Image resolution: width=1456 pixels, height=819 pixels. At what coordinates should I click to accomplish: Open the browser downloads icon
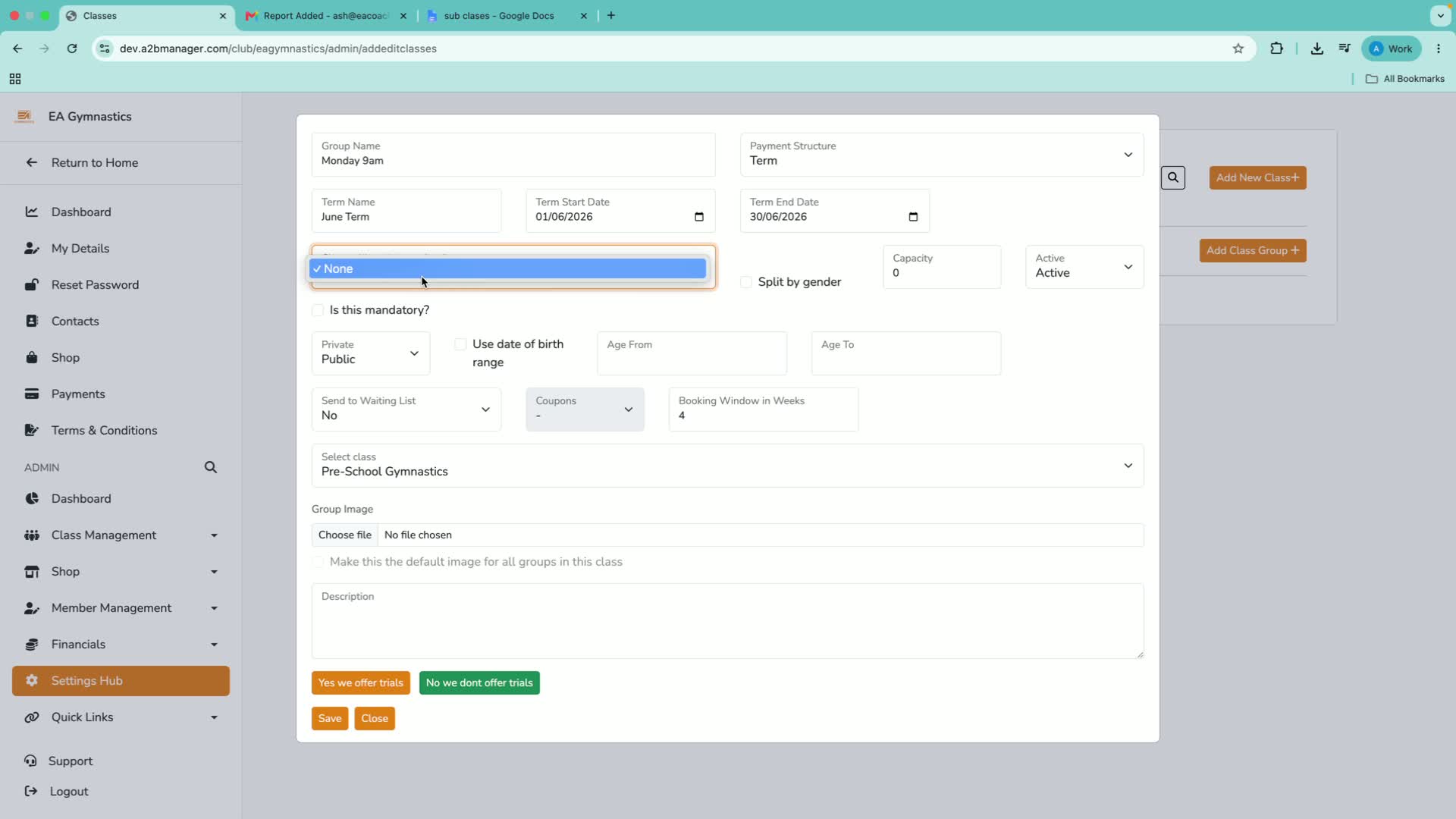click(1317, 49)
